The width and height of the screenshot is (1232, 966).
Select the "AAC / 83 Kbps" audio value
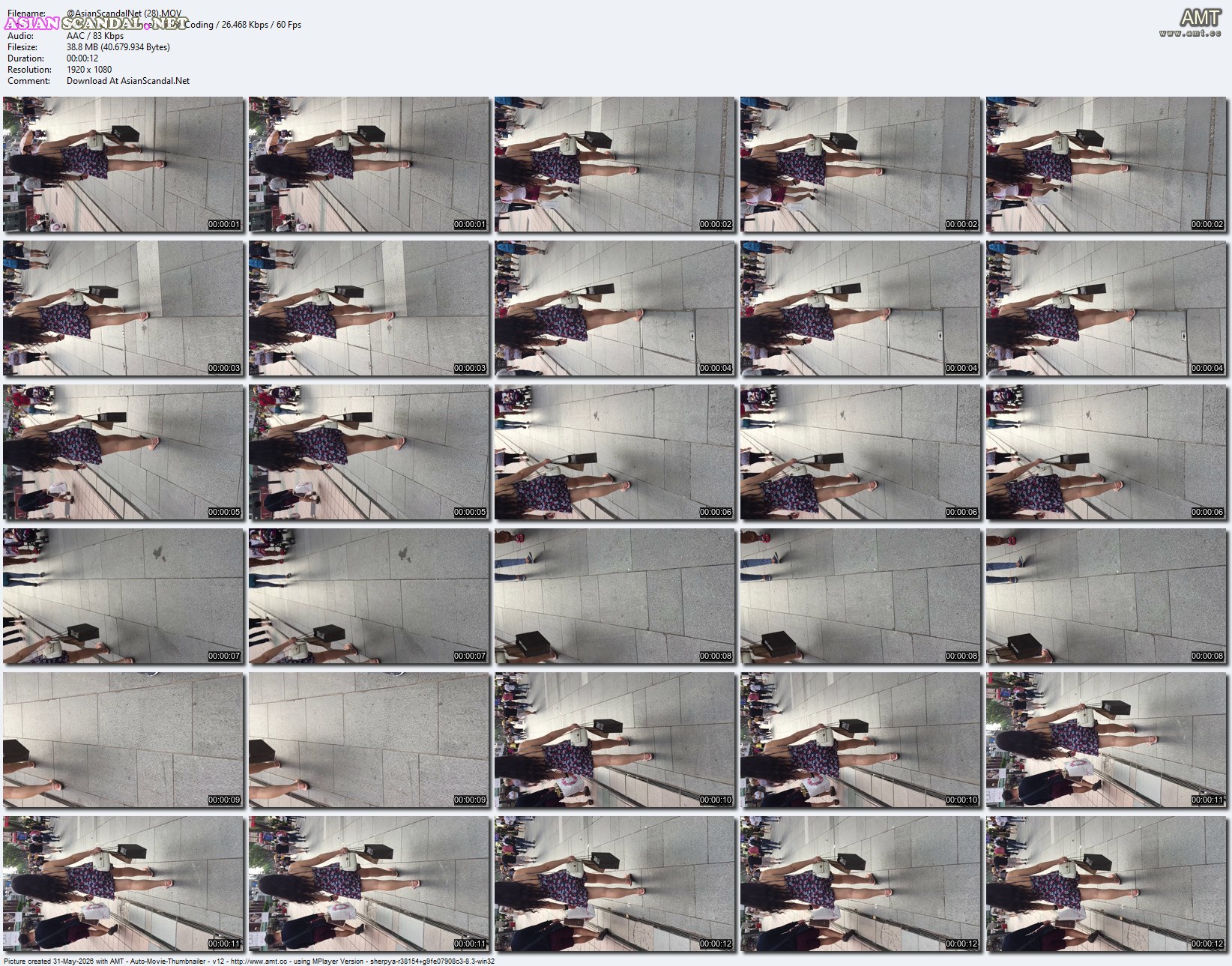point(95,36)
